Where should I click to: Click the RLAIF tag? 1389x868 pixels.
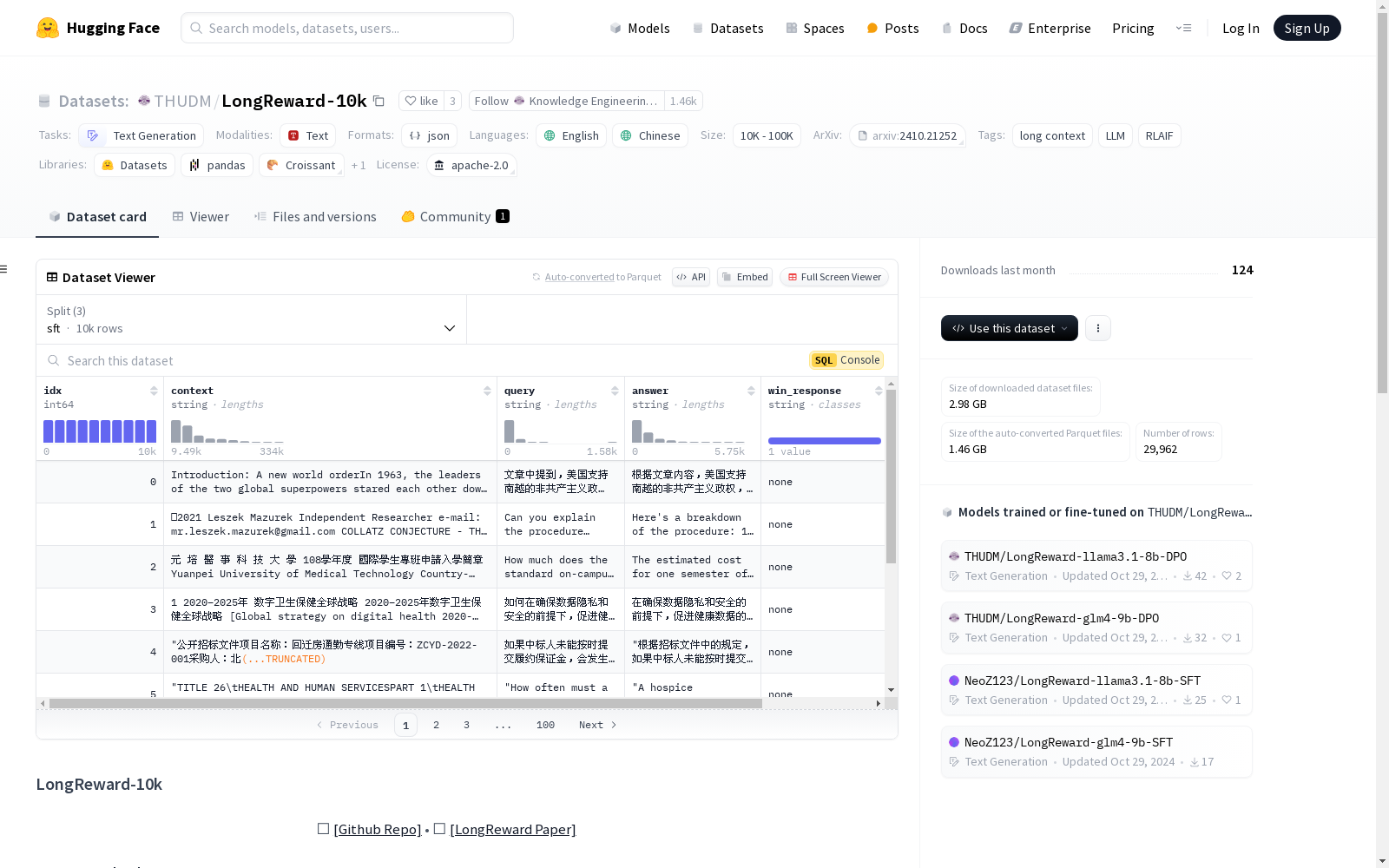tap(1159, 135)
